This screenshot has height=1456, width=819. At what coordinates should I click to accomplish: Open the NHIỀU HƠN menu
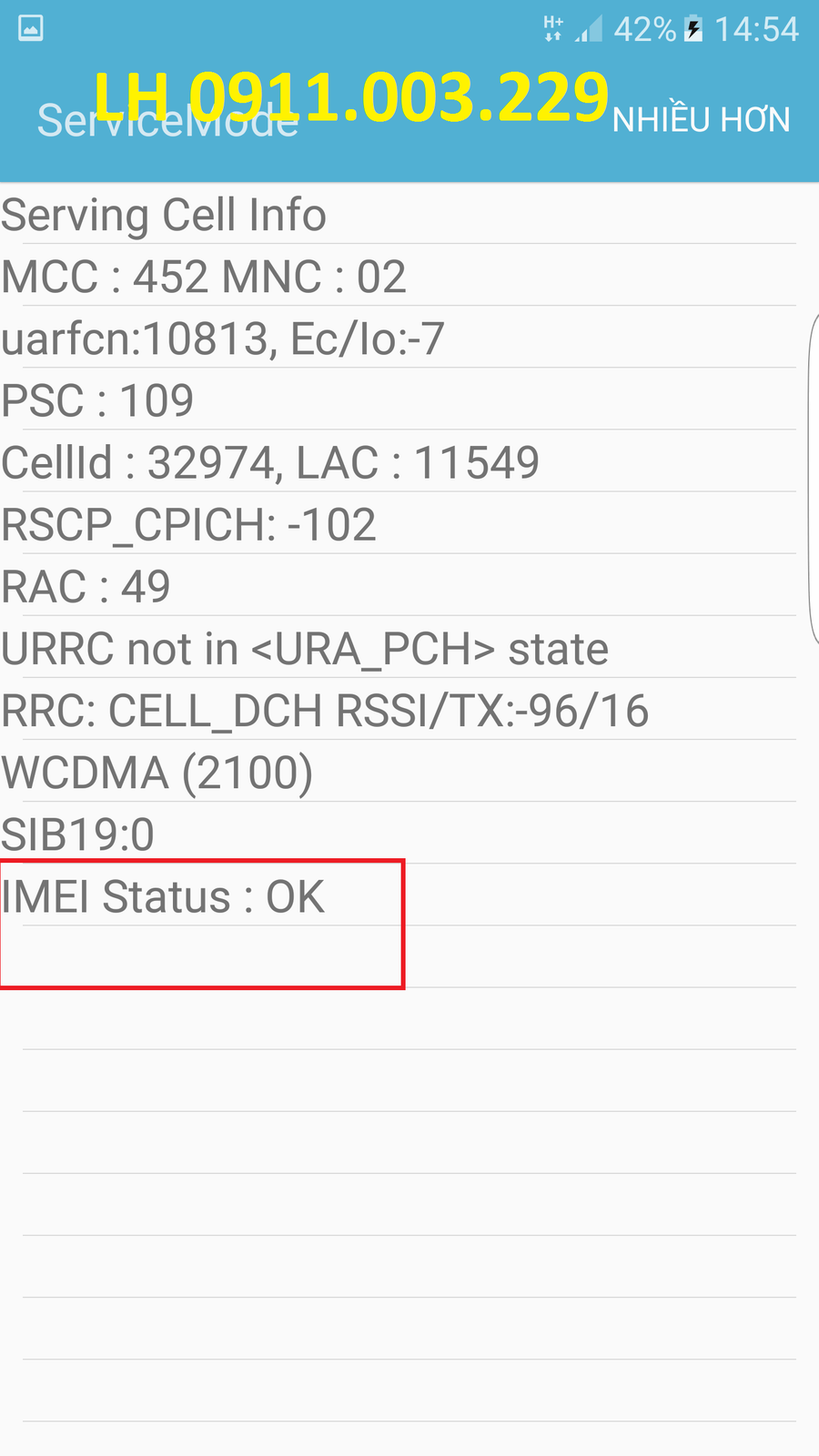(x=701, y=120)
